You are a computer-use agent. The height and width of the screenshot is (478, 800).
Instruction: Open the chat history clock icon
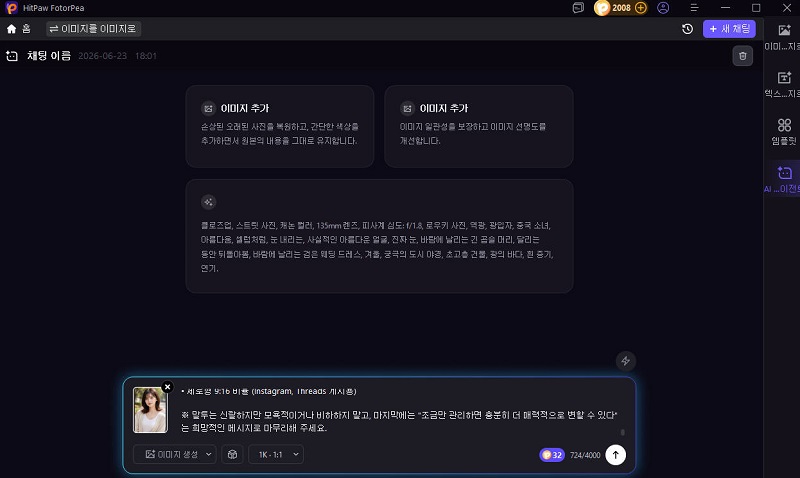tap(687, 29)
